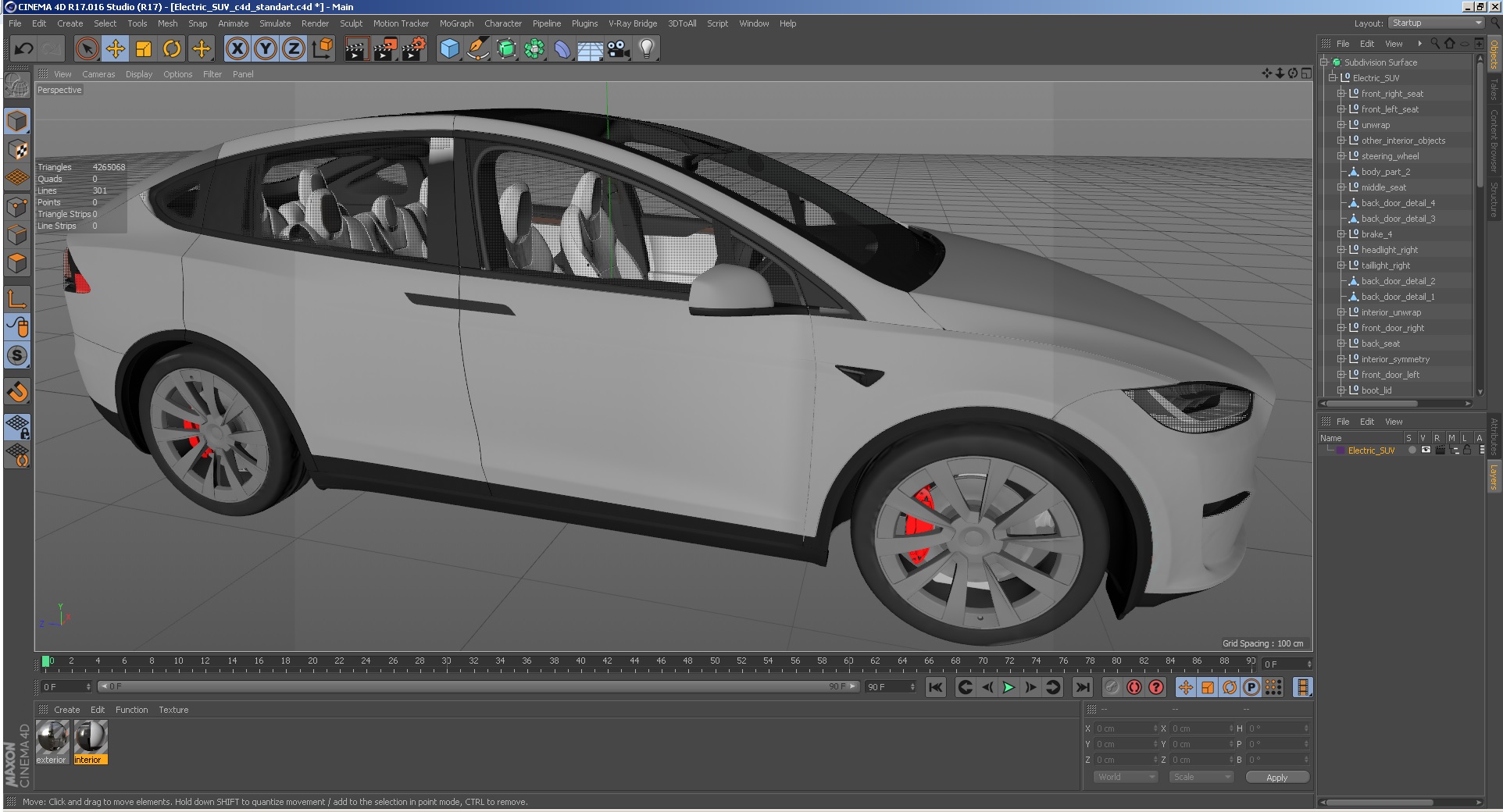
Task: Click the Subdivision Surface generator icon
Action: tap(506, 49)
